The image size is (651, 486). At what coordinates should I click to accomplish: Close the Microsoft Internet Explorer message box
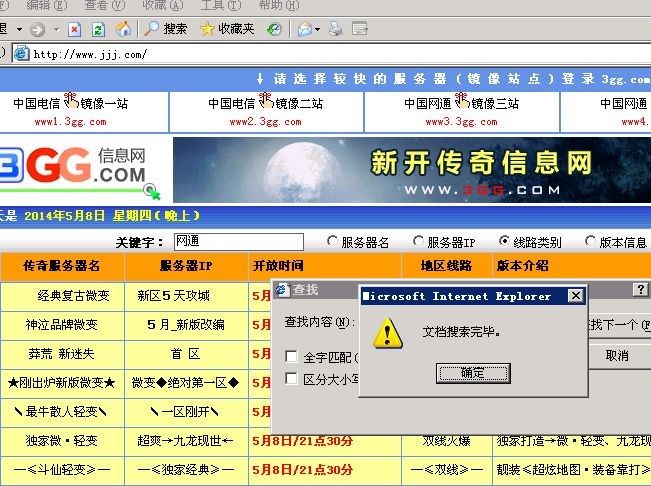pyautogui.click(x=576, y=296)
